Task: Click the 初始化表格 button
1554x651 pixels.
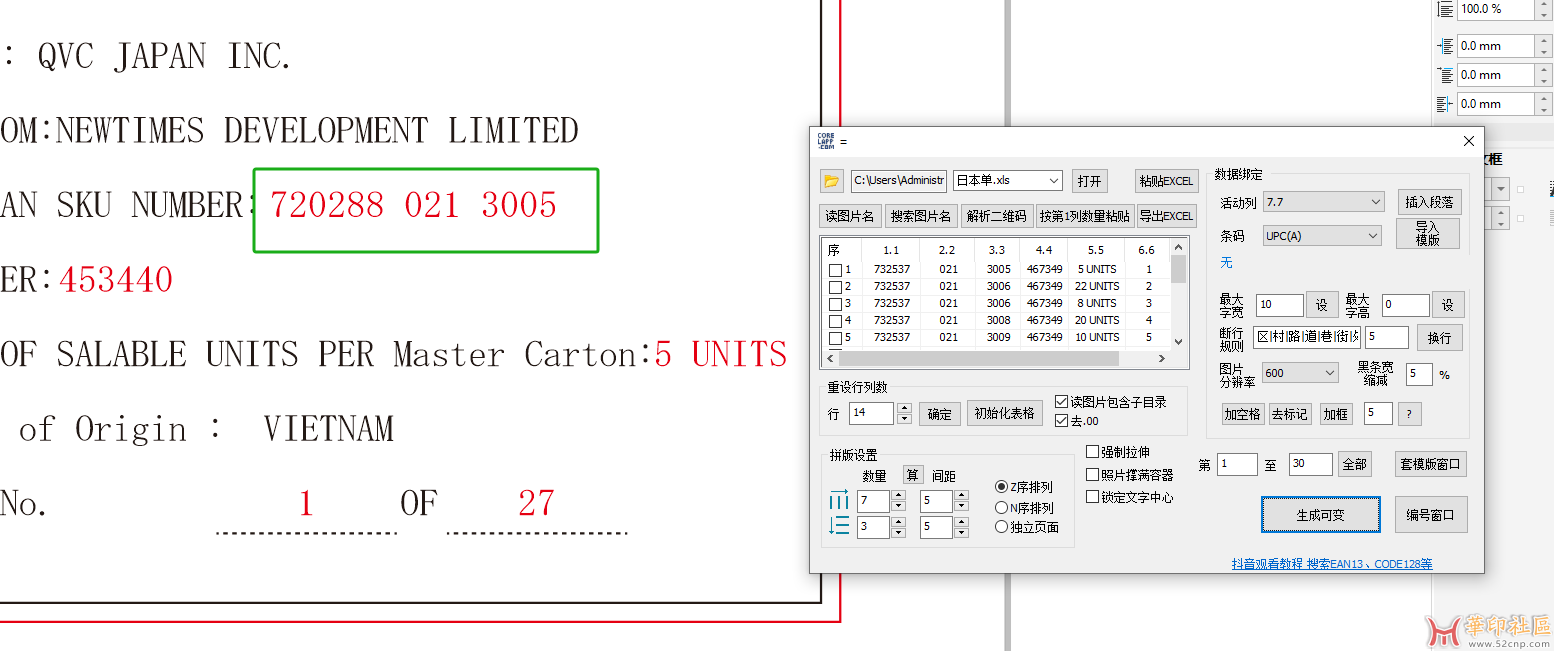Action: (x=1005, y=414)
